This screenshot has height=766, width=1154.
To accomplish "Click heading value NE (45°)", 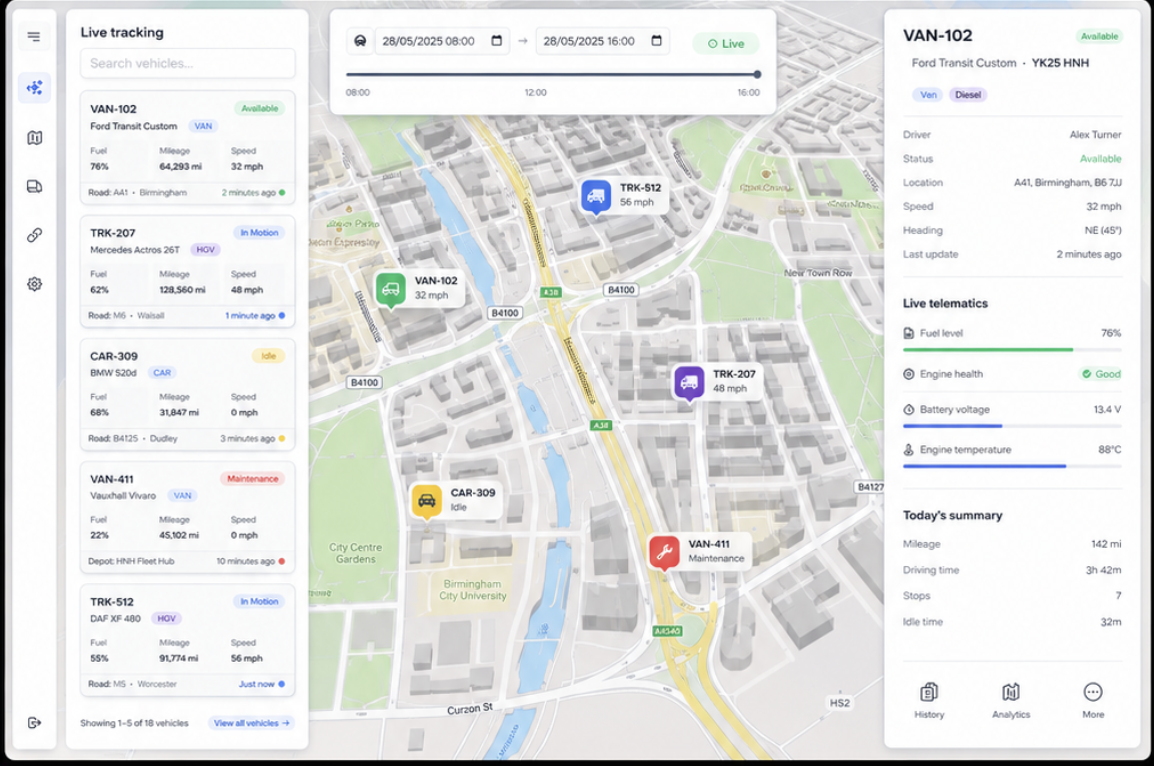I will pyautogui.click(x=1102, y=230).
